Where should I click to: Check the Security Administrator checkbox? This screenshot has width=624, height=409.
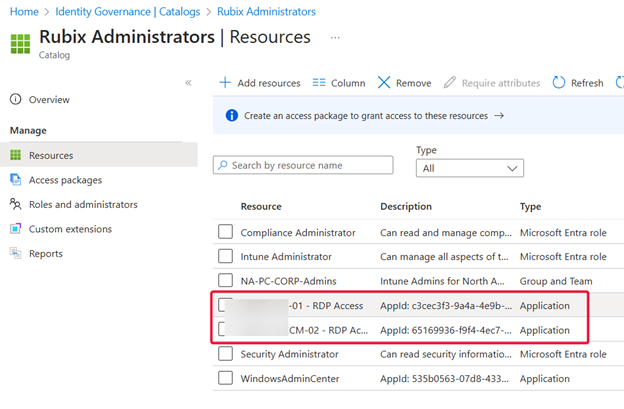pyautogui.click(x=225, y=354)
